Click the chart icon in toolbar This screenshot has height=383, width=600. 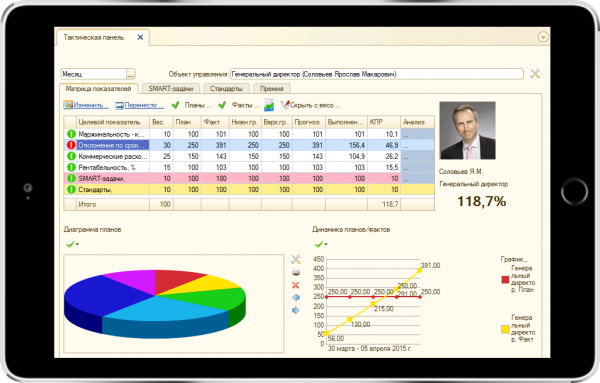pos(269,105)
